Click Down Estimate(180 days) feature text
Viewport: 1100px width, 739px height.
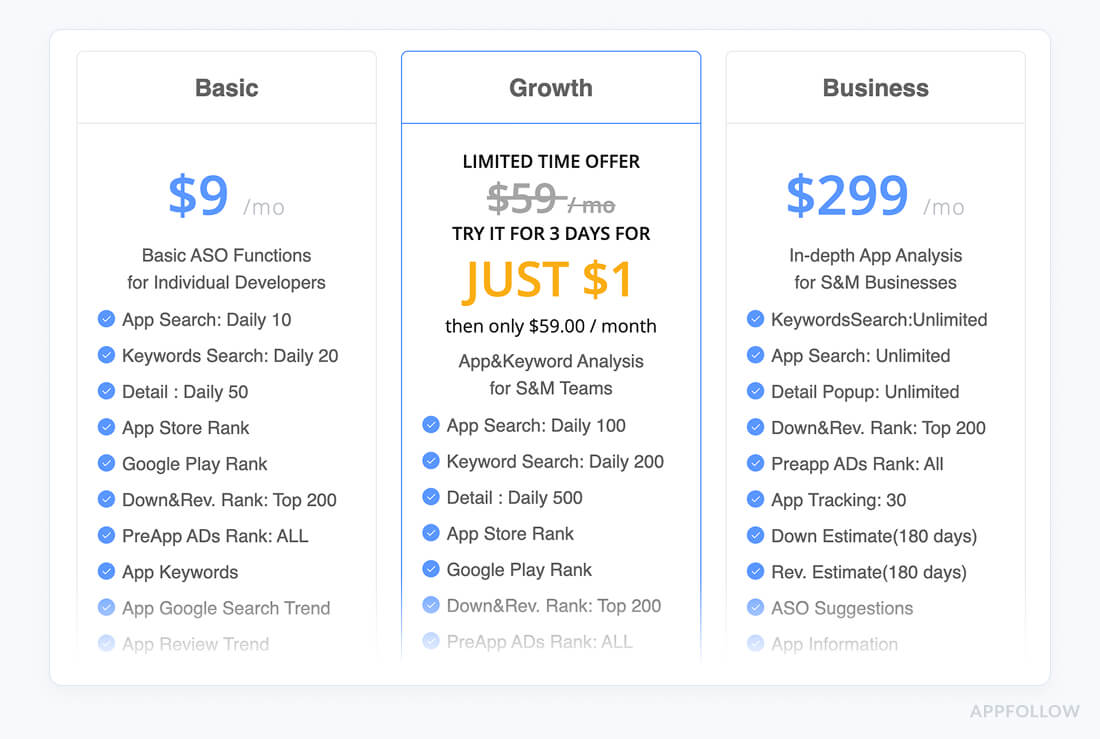pos(874,536)
